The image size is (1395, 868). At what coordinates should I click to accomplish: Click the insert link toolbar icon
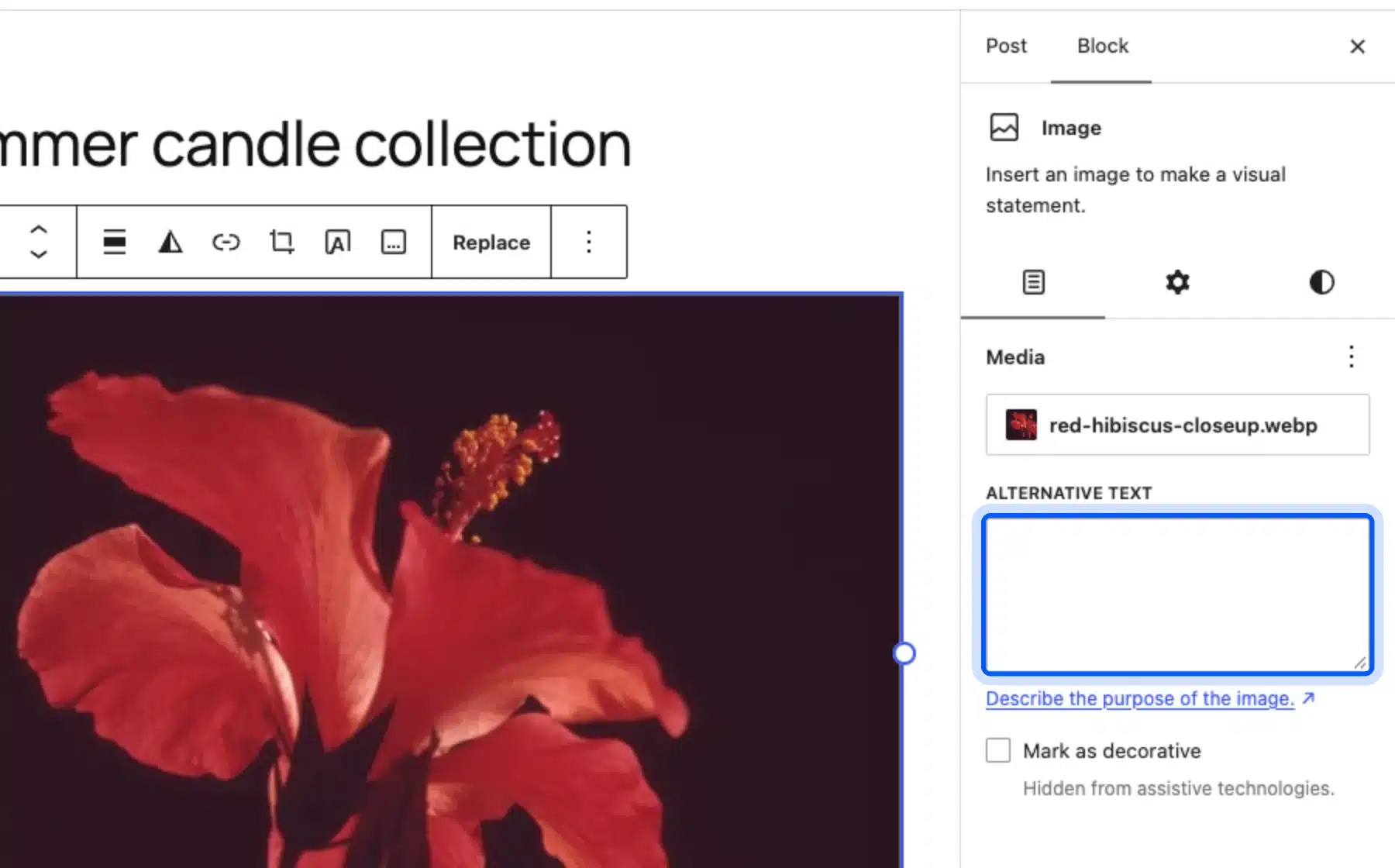click(226, 243)
